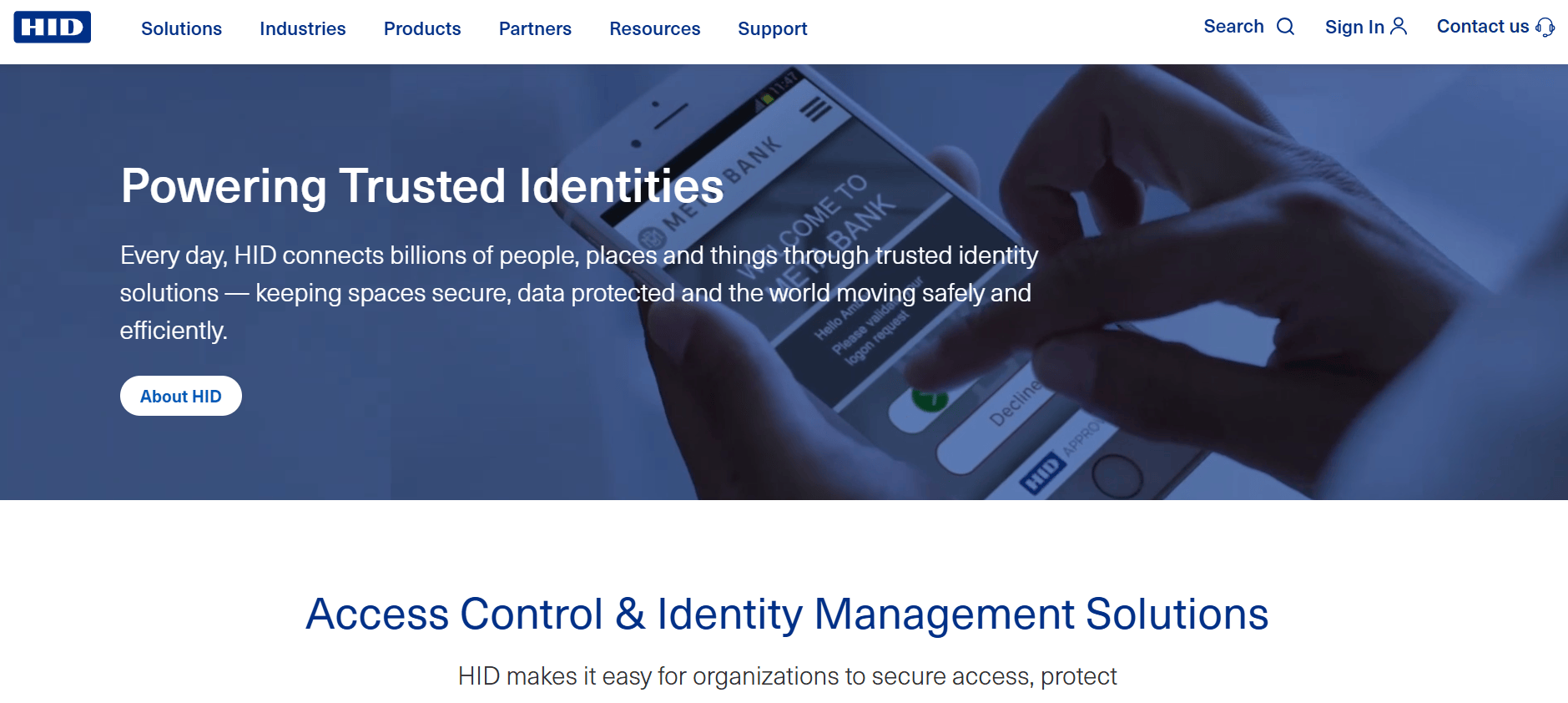Image resolution: width=1568 pixels, height=703 pixels.
Task: Click the HID makes it easy subtitle text
Action: pyautogui.click(x=787, y=676)
